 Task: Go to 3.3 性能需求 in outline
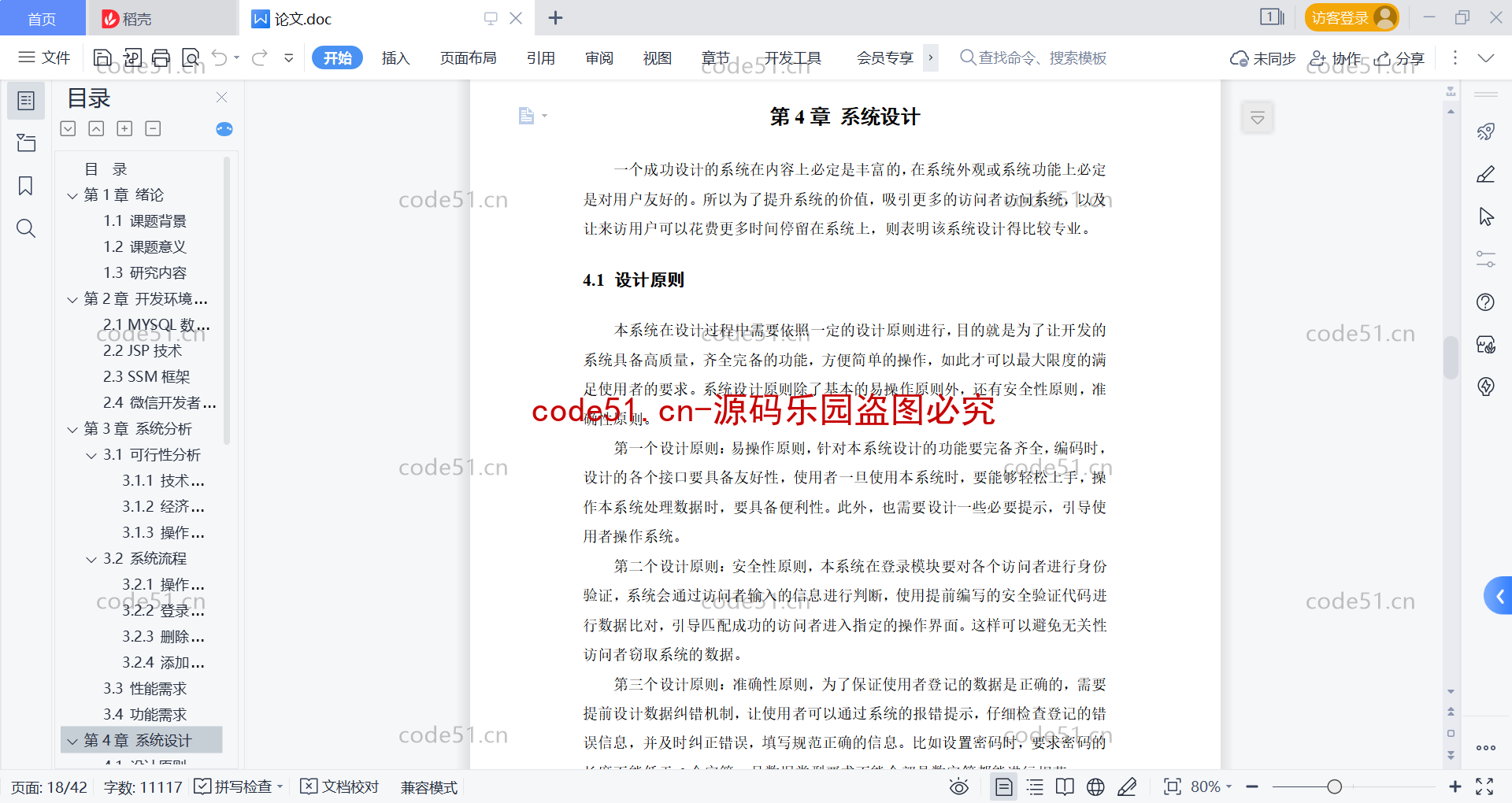point(145,689)
